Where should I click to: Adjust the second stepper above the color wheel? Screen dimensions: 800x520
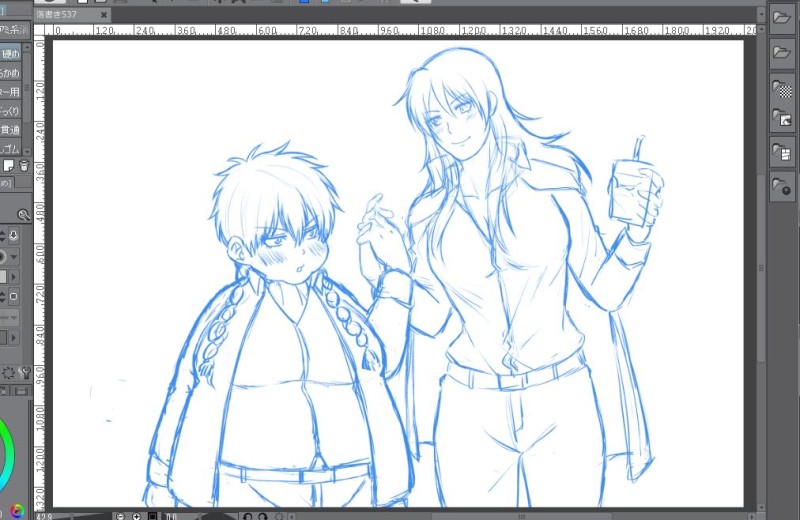coord(3,296)
